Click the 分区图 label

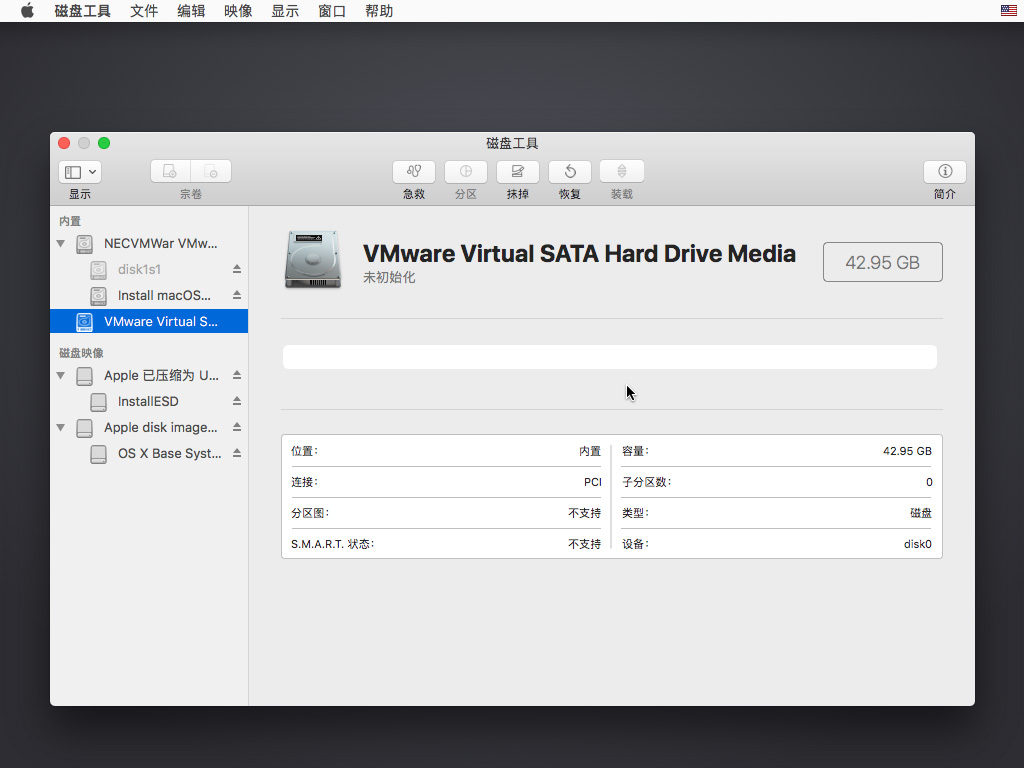point(310,513)
